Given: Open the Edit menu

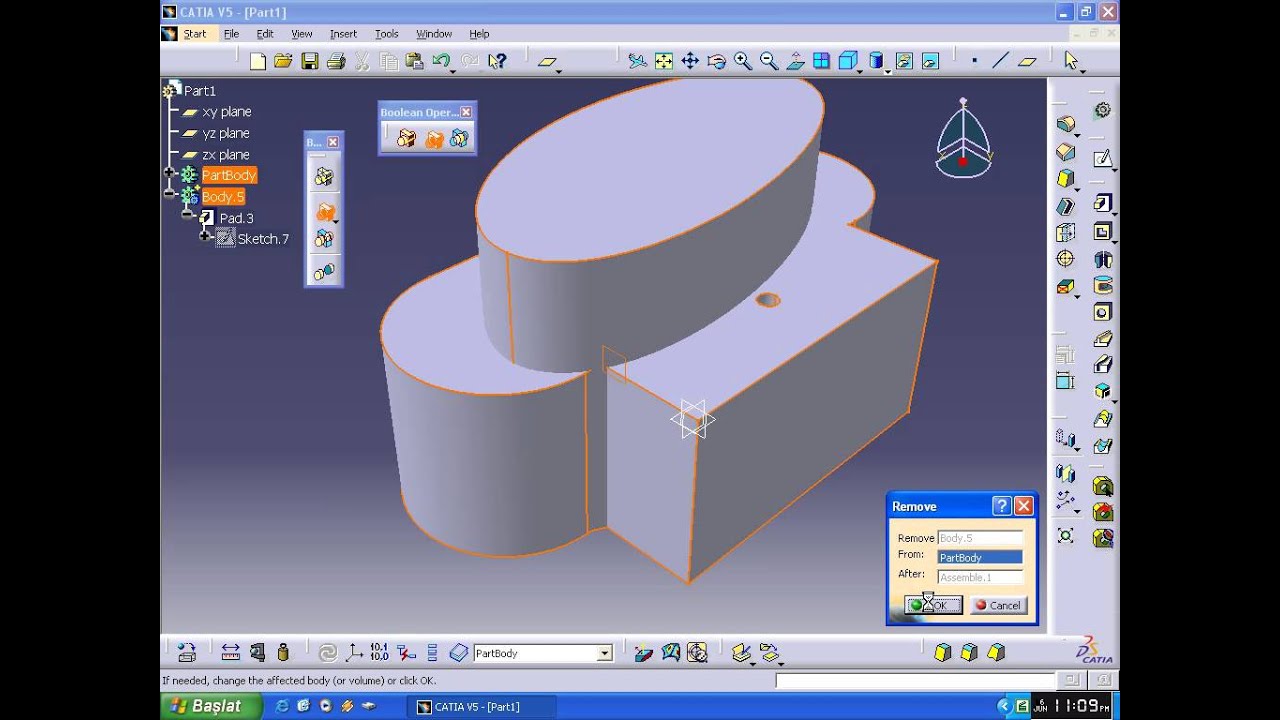Looking at the screenshot, I should pyautogui.click(x=265, y=34).
